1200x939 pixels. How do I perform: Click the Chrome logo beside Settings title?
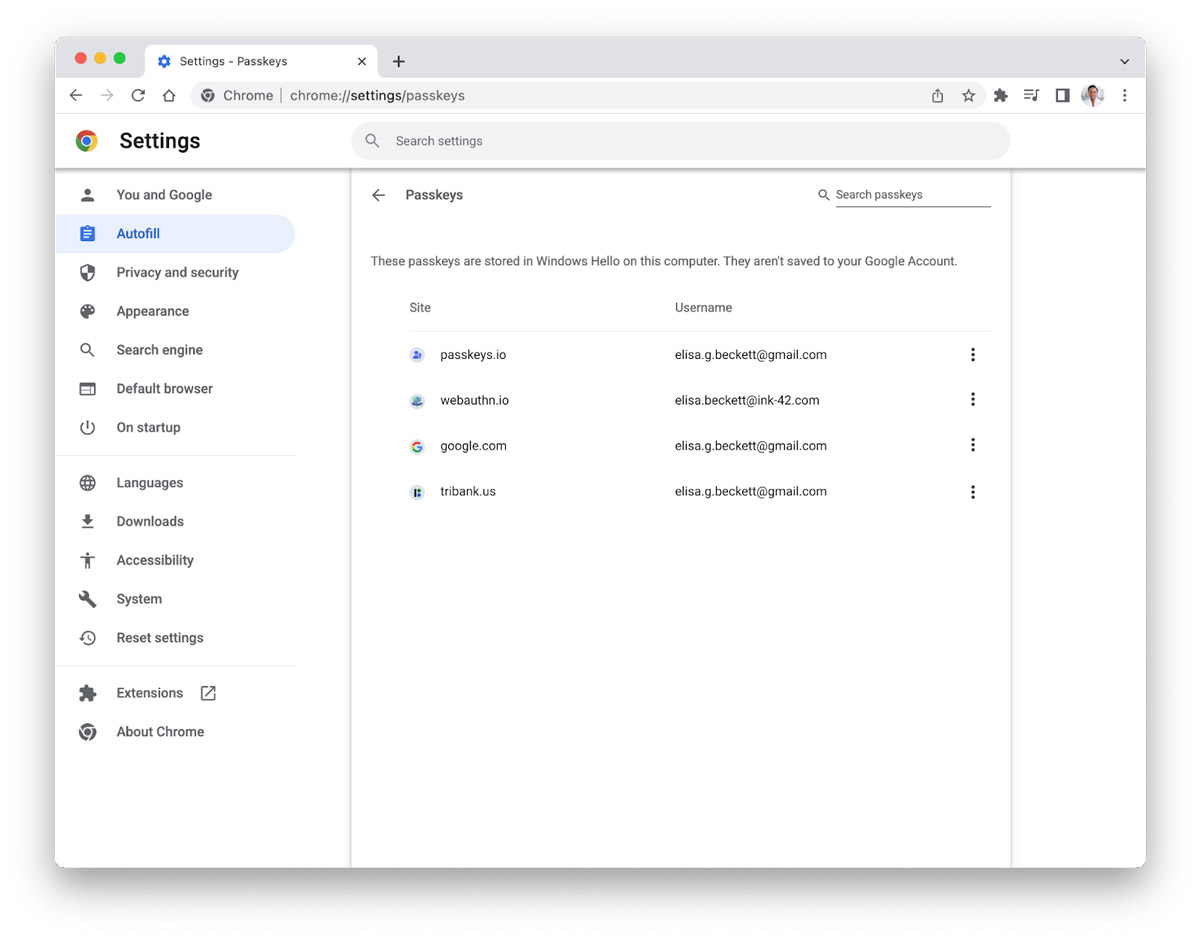click(87, 141)
